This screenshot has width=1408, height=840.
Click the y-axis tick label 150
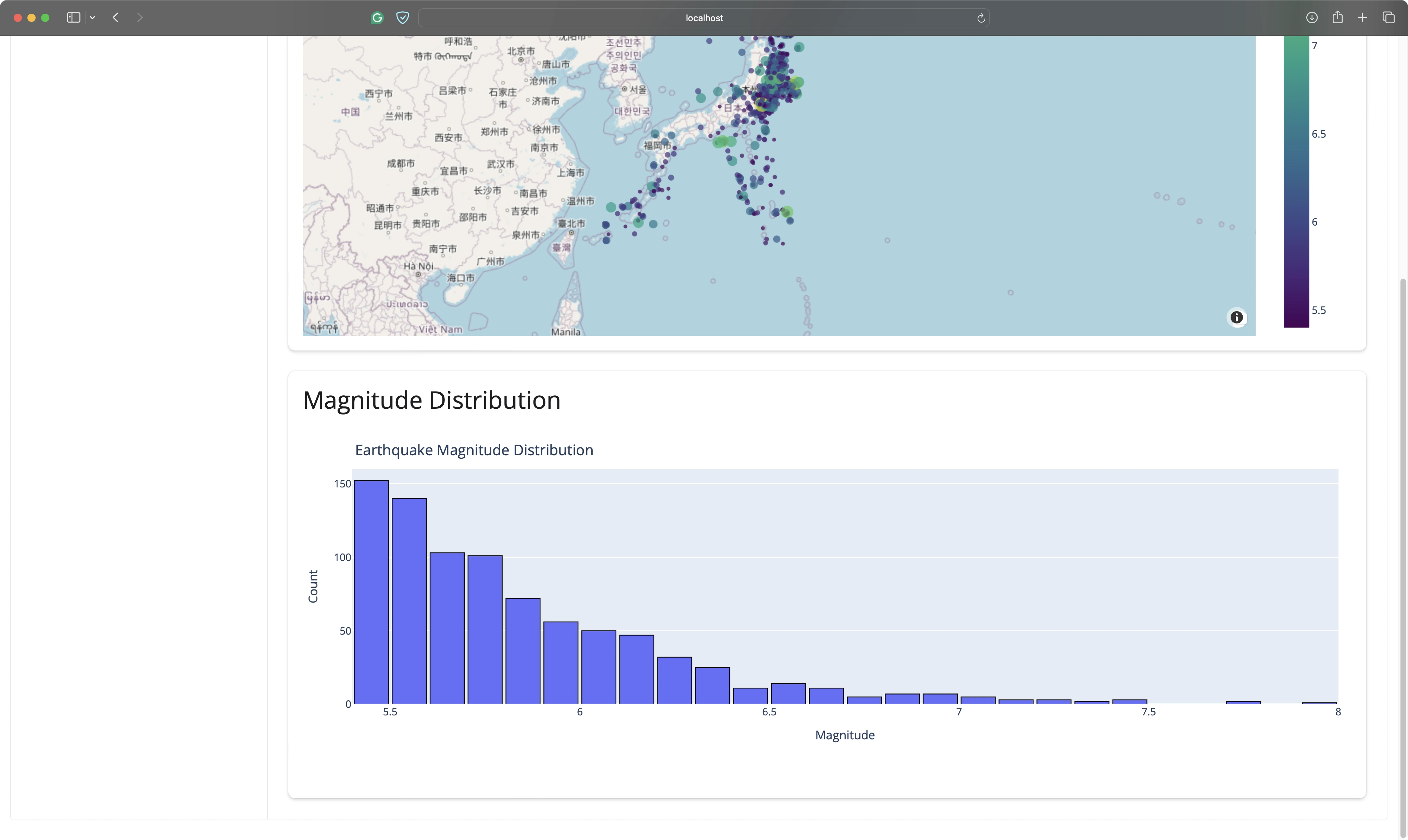[x=342, y=483]
